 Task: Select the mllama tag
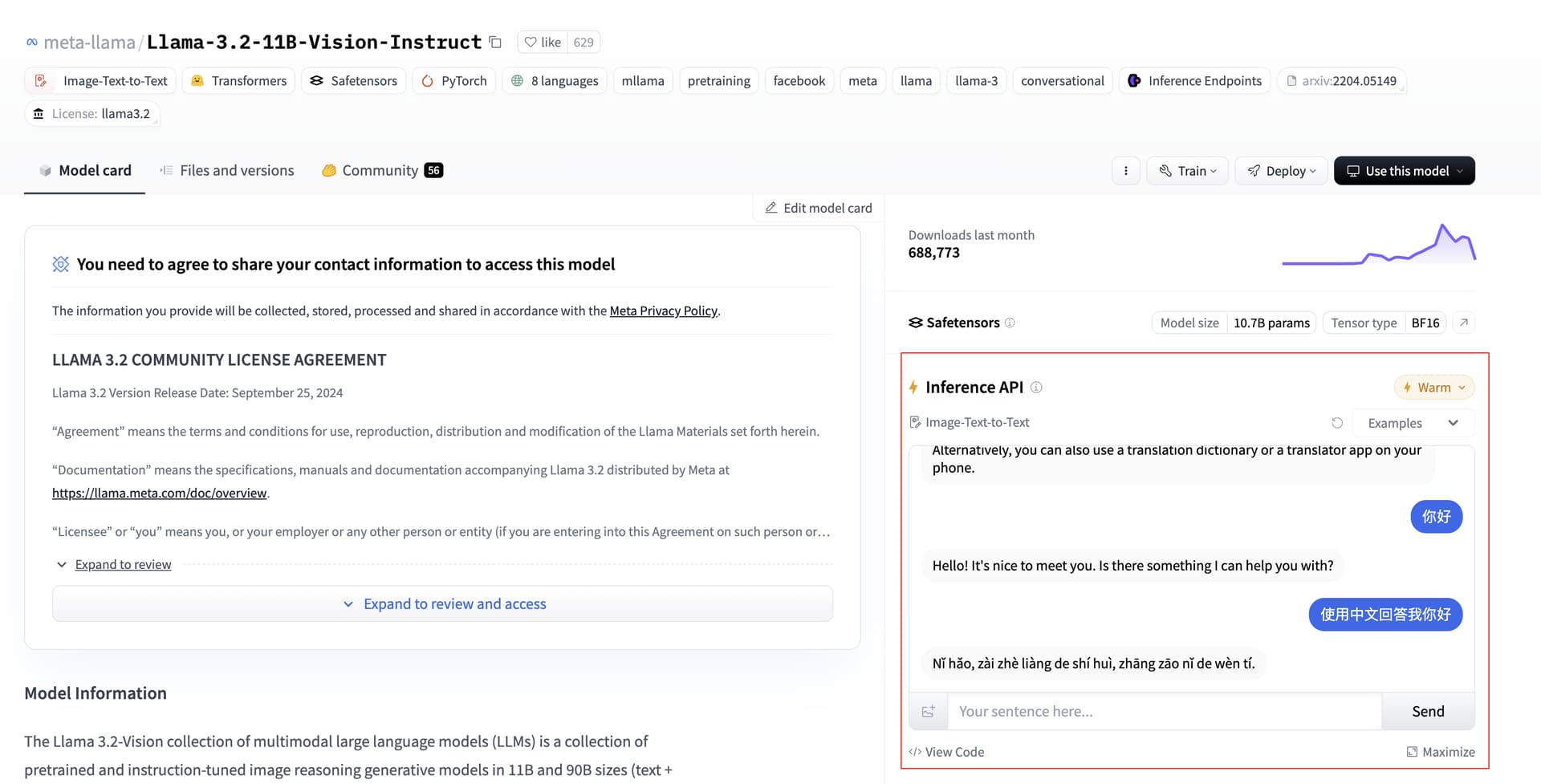pyautogui.click(x=643, y=80)
